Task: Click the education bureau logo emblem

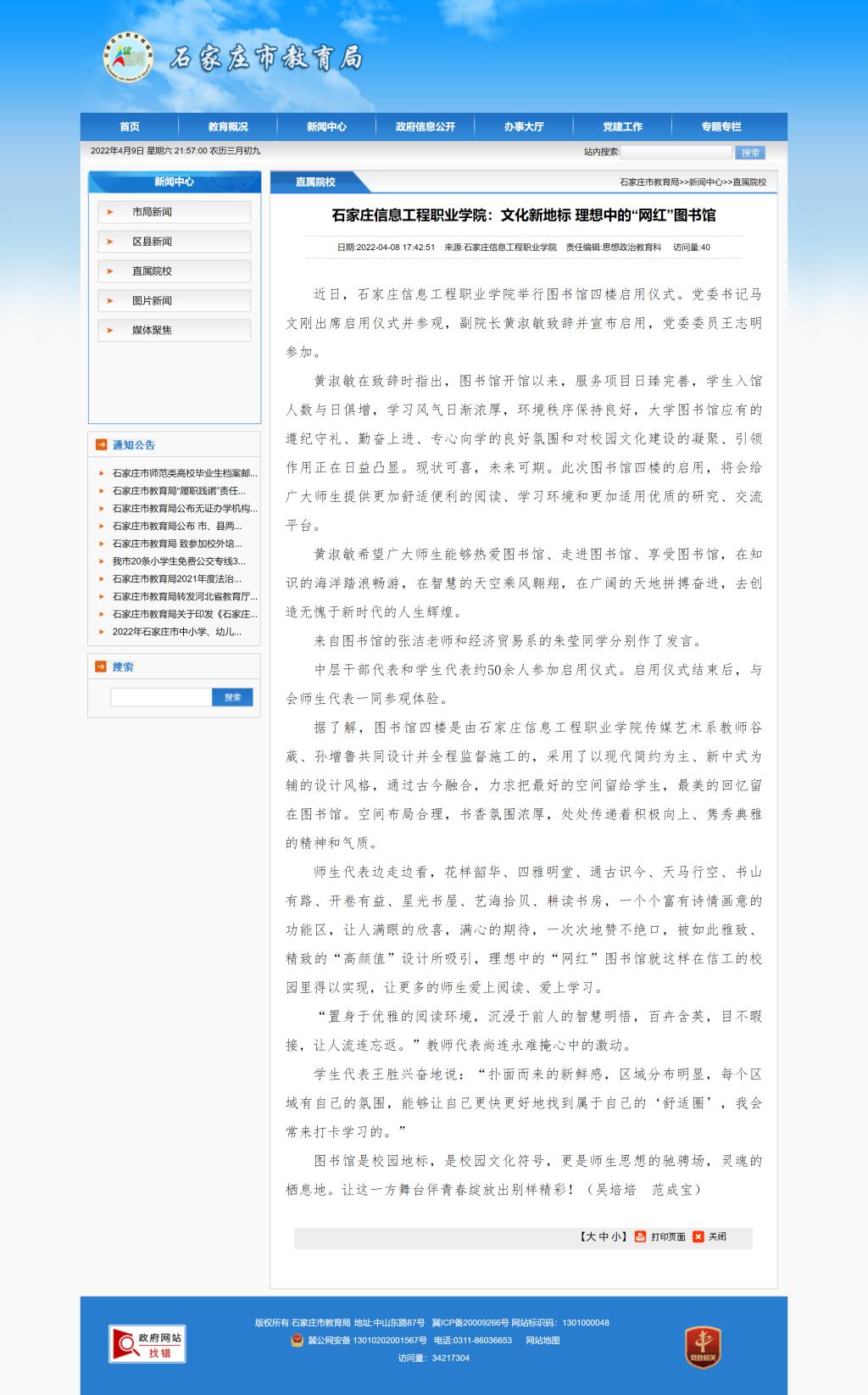Action: [128, 57]
